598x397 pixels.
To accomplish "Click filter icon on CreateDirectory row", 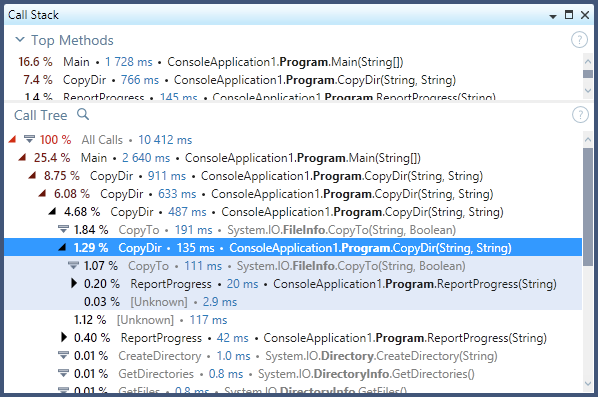I will (63, 355).
